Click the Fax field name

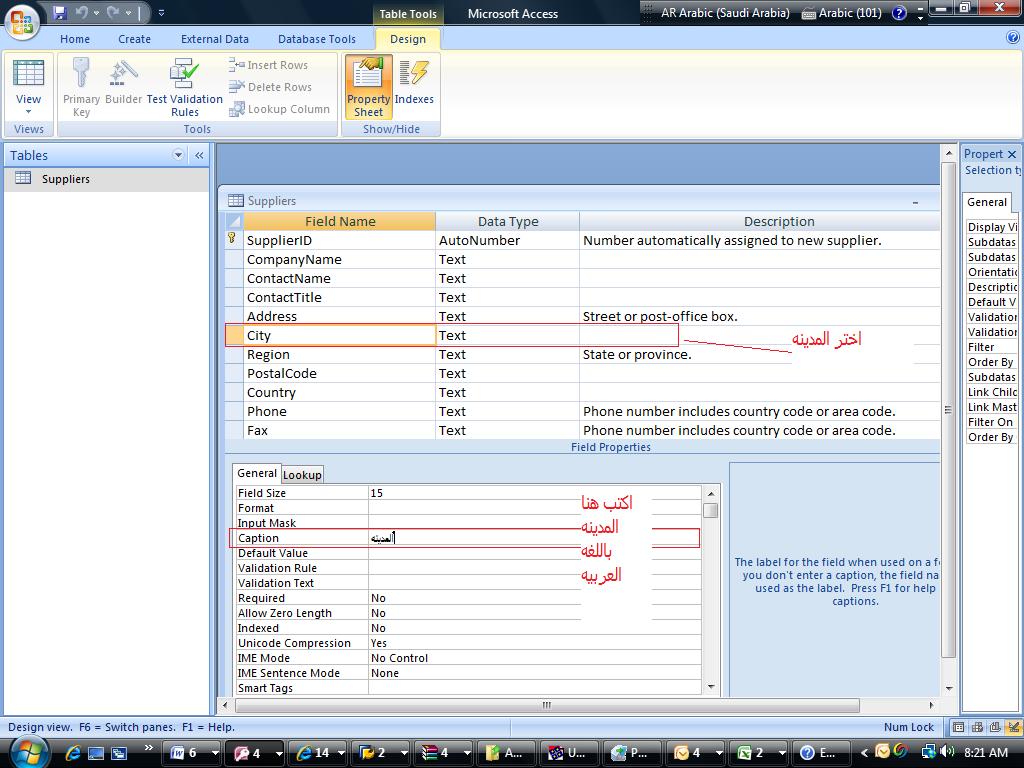[x=340, y=430]
